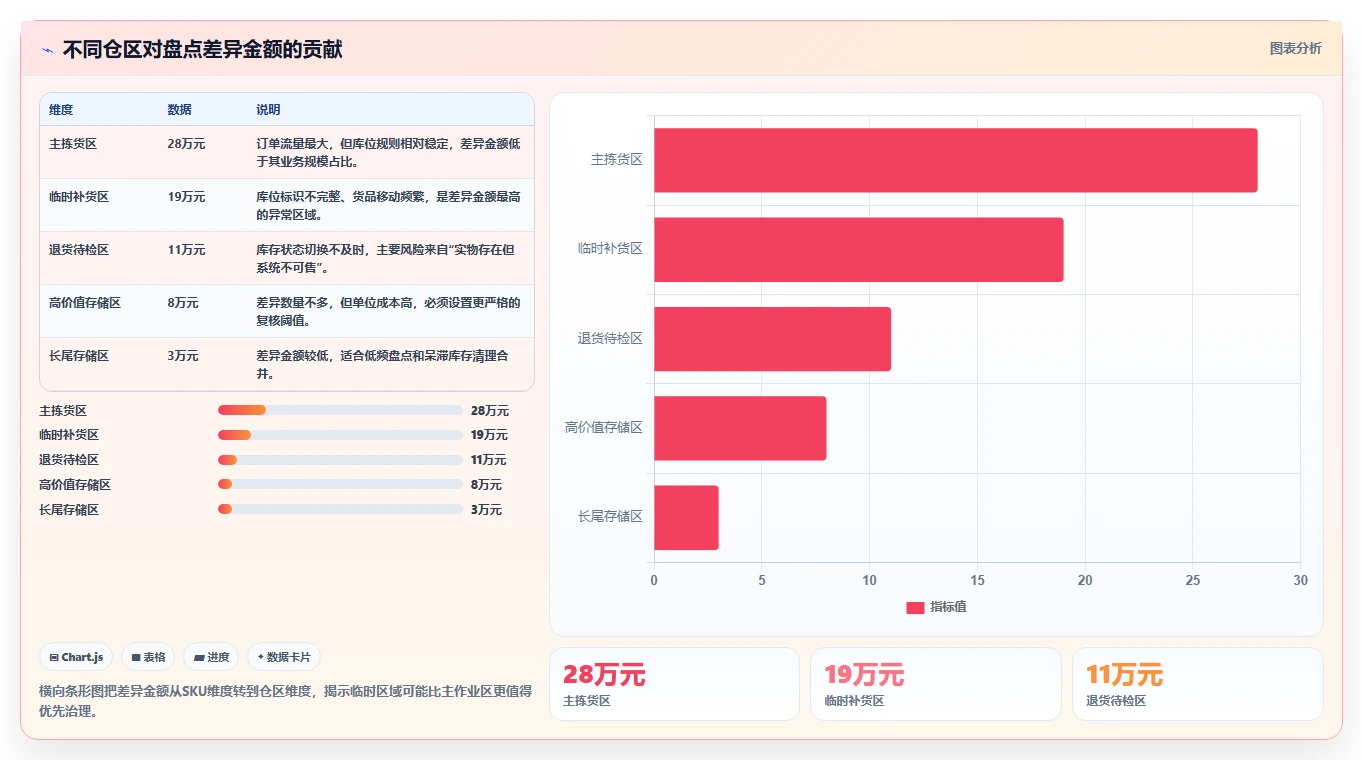
Task: Click the 退货待检区 bar in chart
Action: click(x=772, y=339)
